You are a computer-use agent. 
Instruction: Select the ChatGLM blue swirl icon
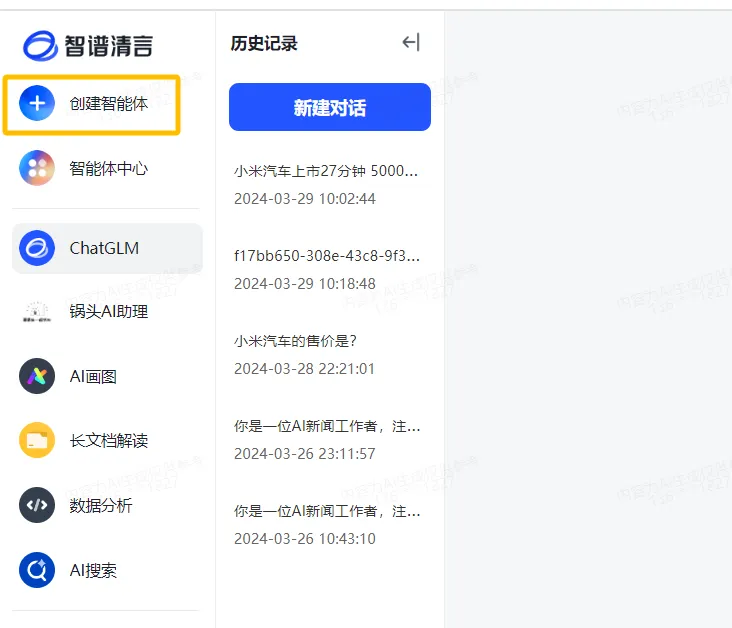pyautogui.click(x=37, y=248)
